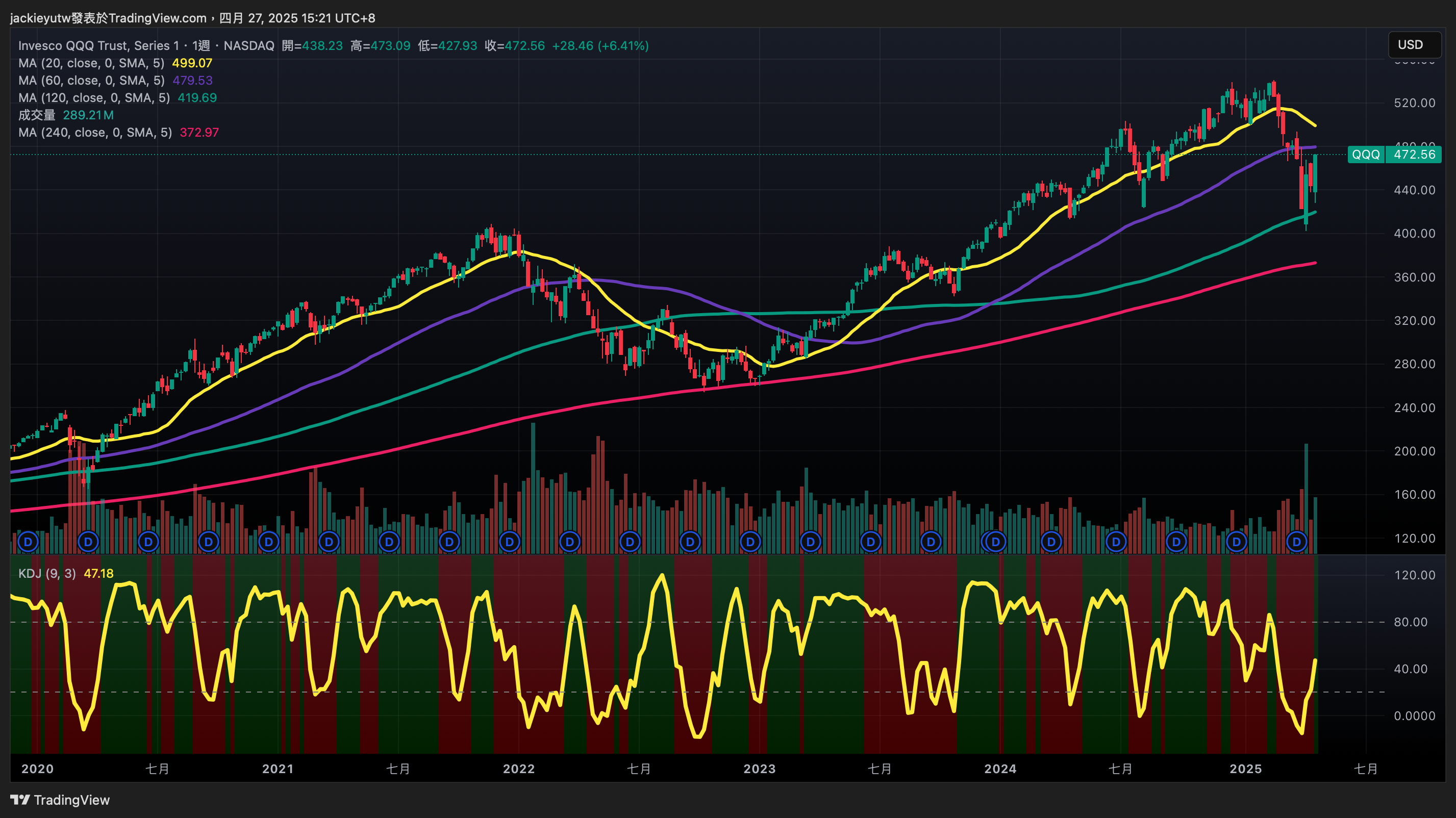Click the D marker directly above the 2023 label

(x=750, y=542)
